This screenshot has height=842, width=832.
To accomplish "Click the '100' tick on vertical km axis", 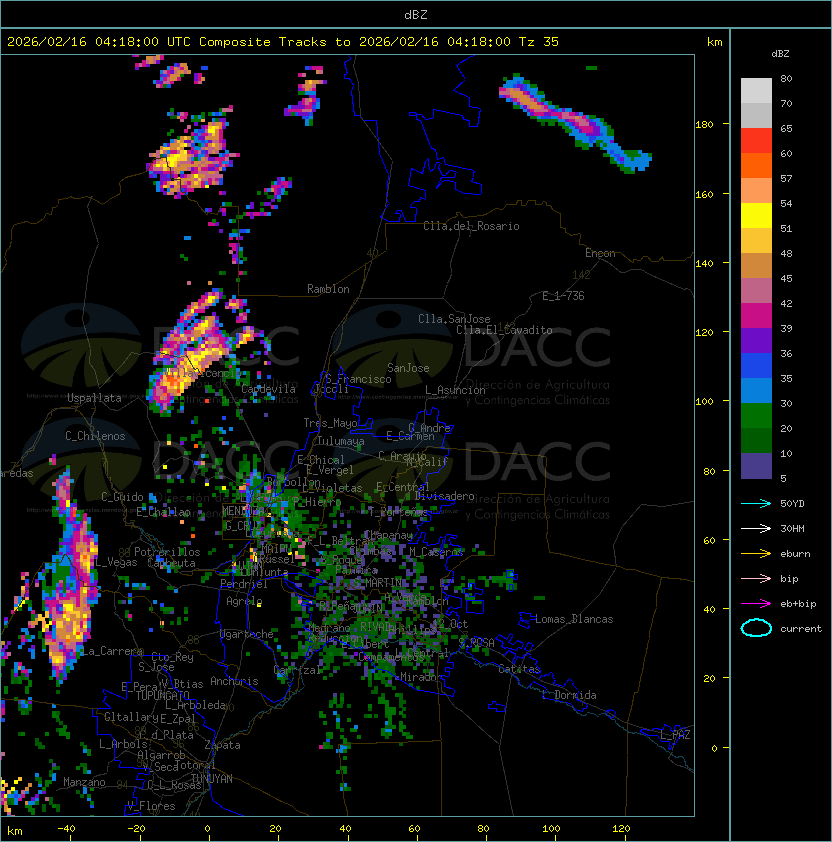I will click(704, 402).
